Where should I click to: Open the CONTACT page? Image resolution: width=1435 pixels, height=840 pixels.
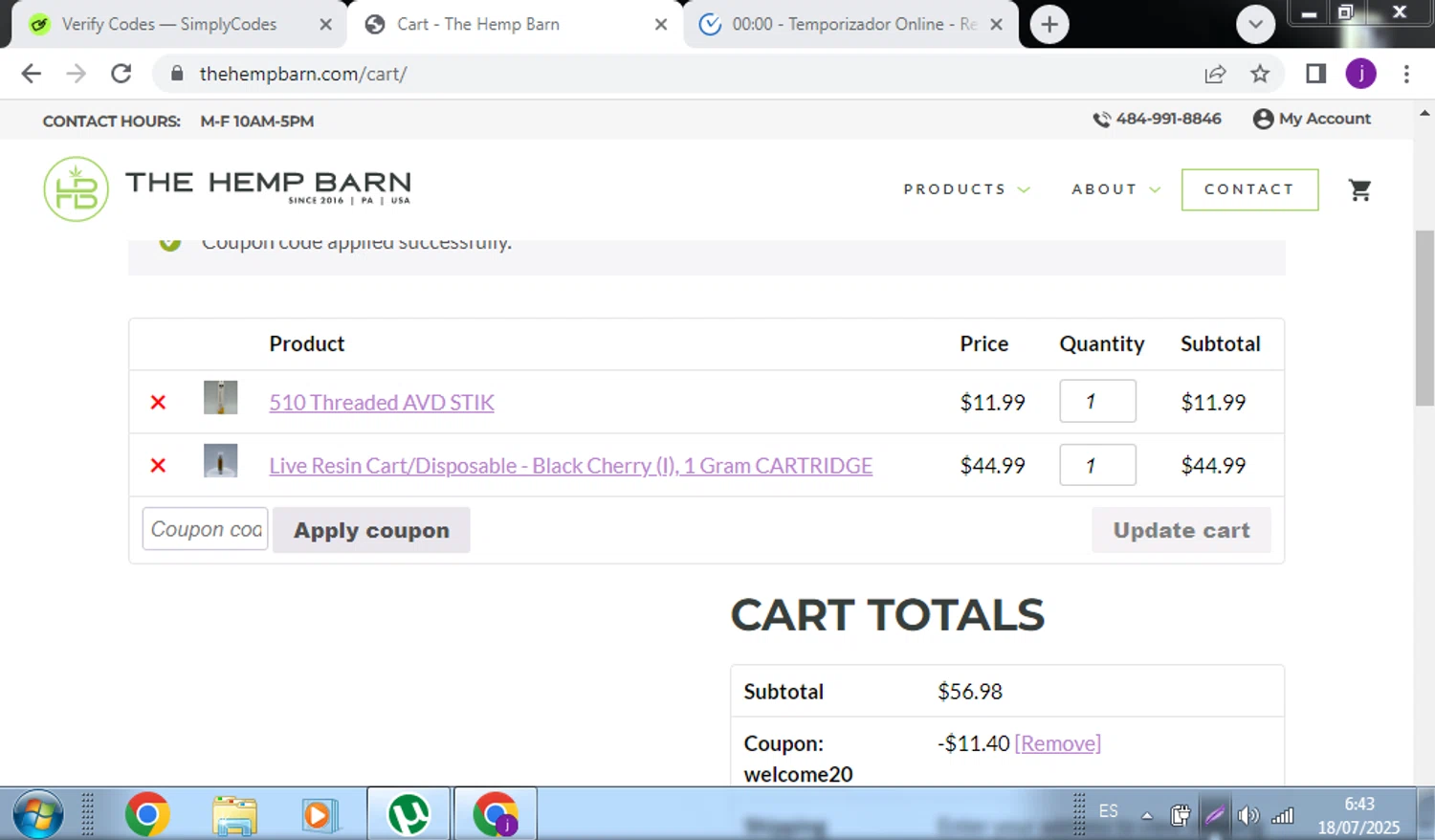coord(1249,189)
